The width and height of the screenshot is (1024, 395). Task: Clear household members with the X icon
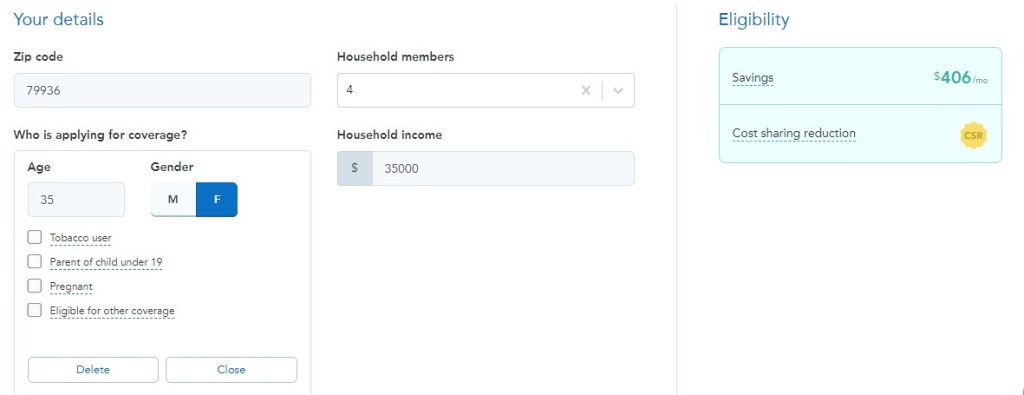(586, 90)
